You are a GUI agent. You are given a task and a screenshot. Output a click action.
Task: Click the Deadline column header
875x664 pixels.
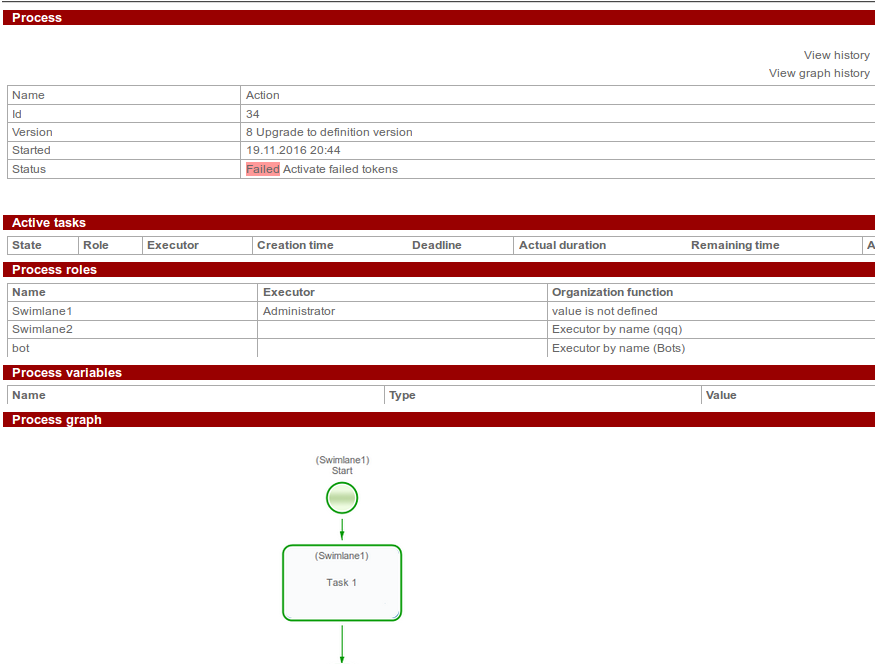[437, 245]
